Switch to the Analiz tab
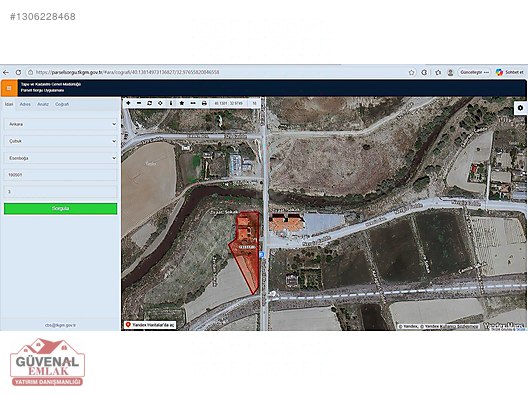 coord(43,104)
